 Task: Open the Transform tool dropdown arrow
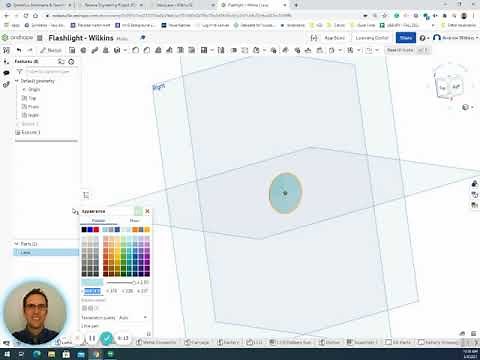[264, 50]
